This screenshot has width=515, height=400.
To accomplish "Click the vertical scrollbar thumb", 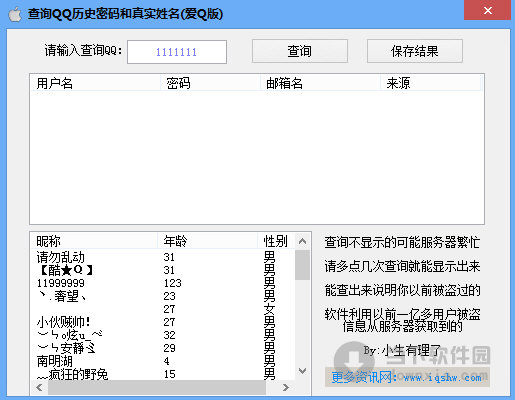I will (x=302, y=265).
